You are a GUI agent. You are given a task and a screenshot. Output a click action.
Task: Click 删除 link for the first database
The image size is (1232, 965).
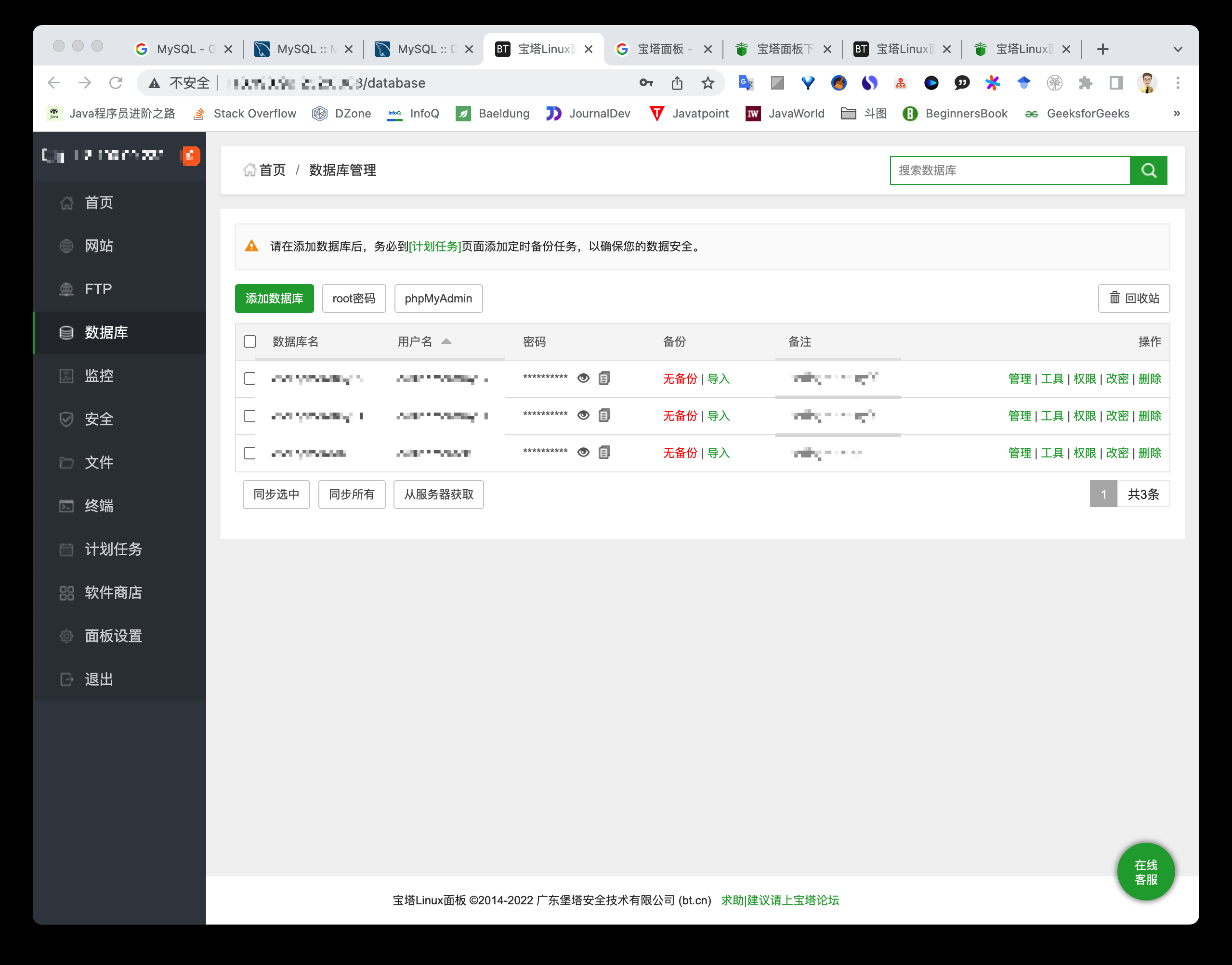(x=1150, y=378)
